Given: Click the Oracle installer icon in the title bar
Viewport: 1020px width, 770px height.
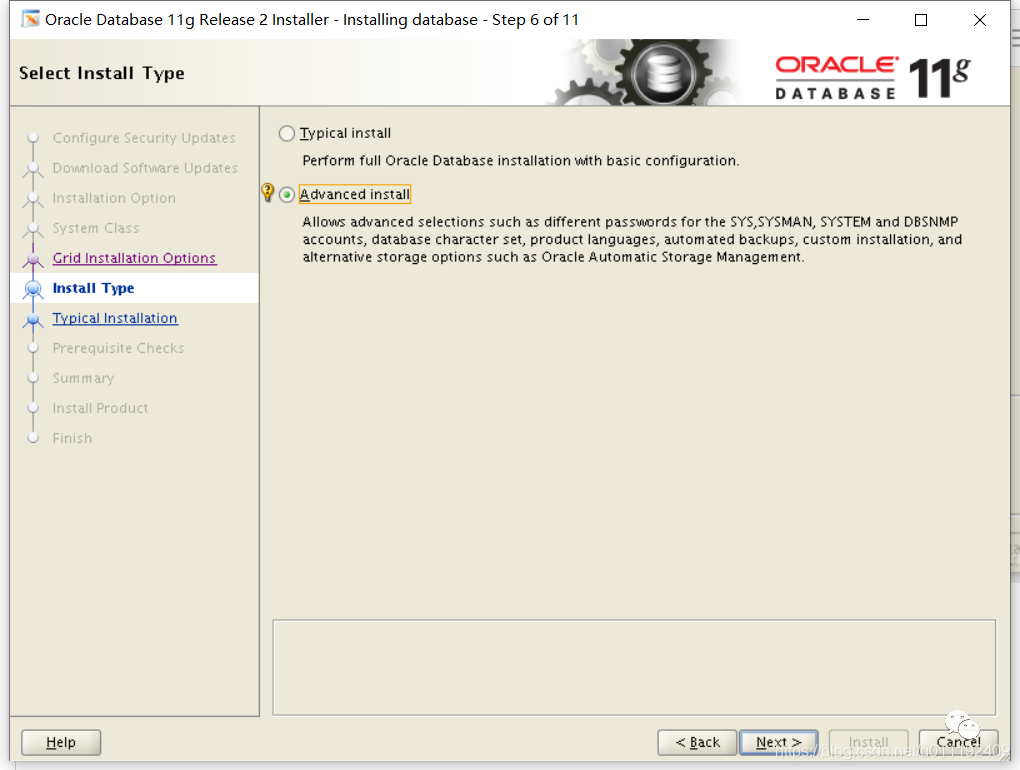Looking at the screenshot, I should [30, 20].
